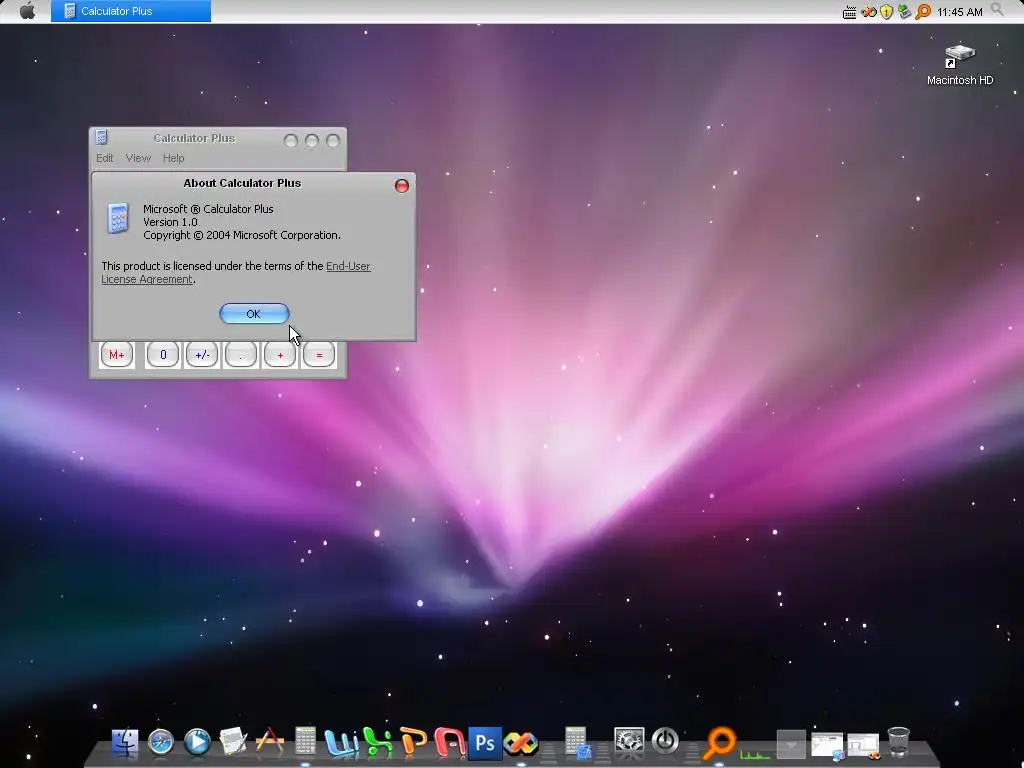Open View menu in Calculator Plus window

tap(138, 158)
